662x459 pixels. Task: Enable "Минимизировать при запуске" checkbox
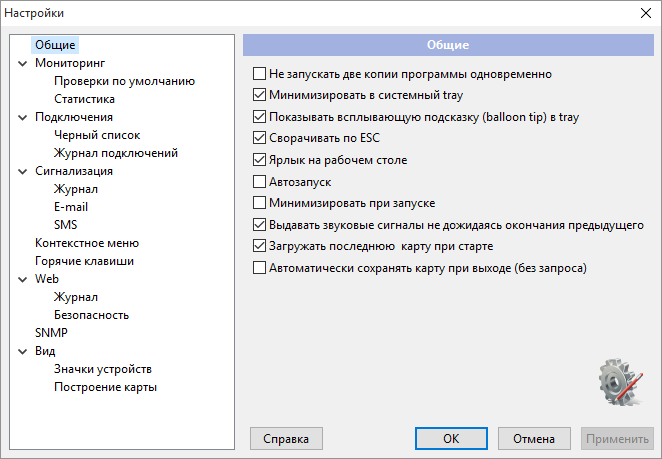[259, 203]
